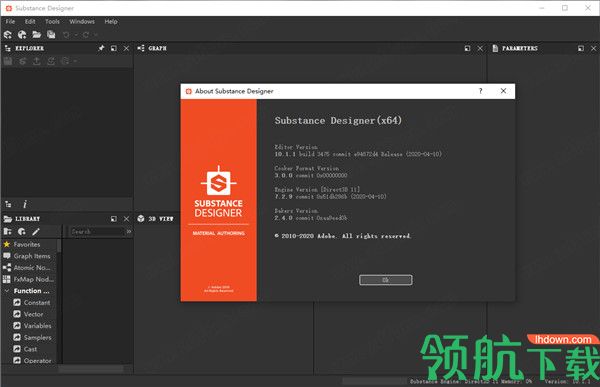Screen dimensions: 600x387
Task: Click the Library edit pencil icon
Action: 36,232
